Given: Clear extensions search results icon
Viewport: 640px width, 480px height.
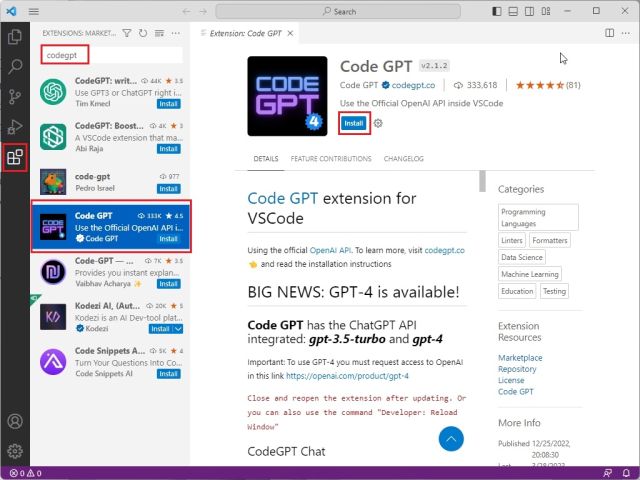Looking at the screenshot, I should (159, 33).
